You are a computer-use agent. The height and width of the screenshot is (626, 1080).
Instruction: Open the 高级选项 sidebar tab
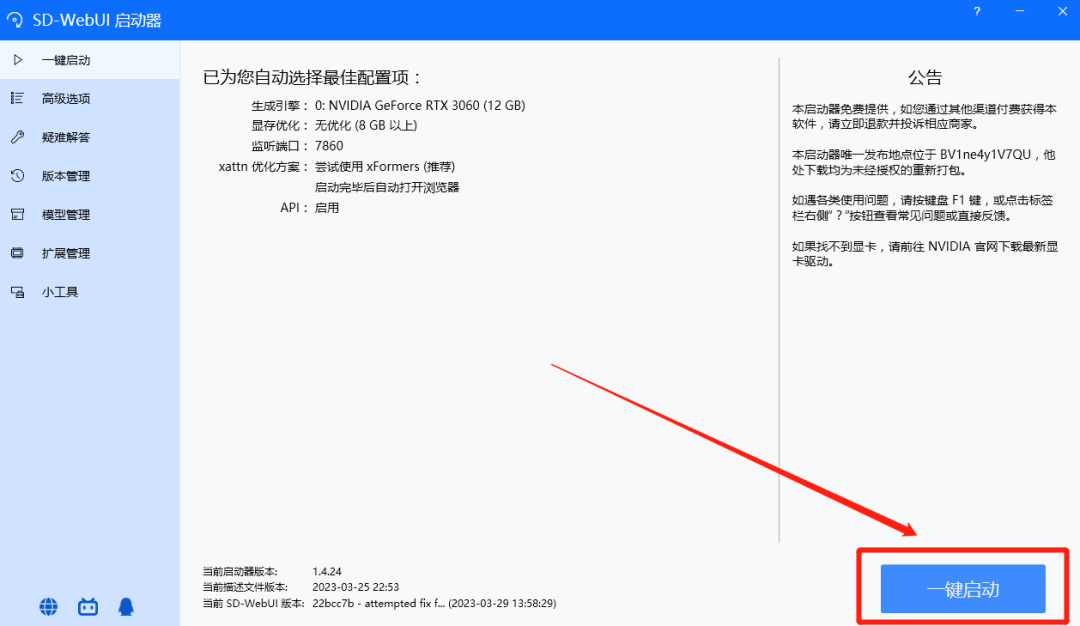(90, 98)
